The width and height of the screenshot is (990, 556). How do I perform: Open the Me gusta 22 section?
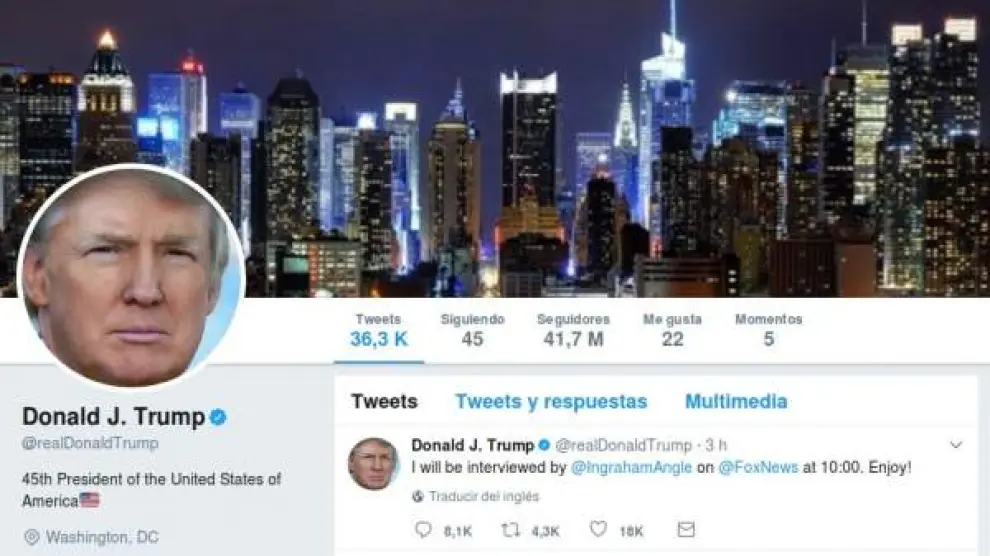coord(672,330)
